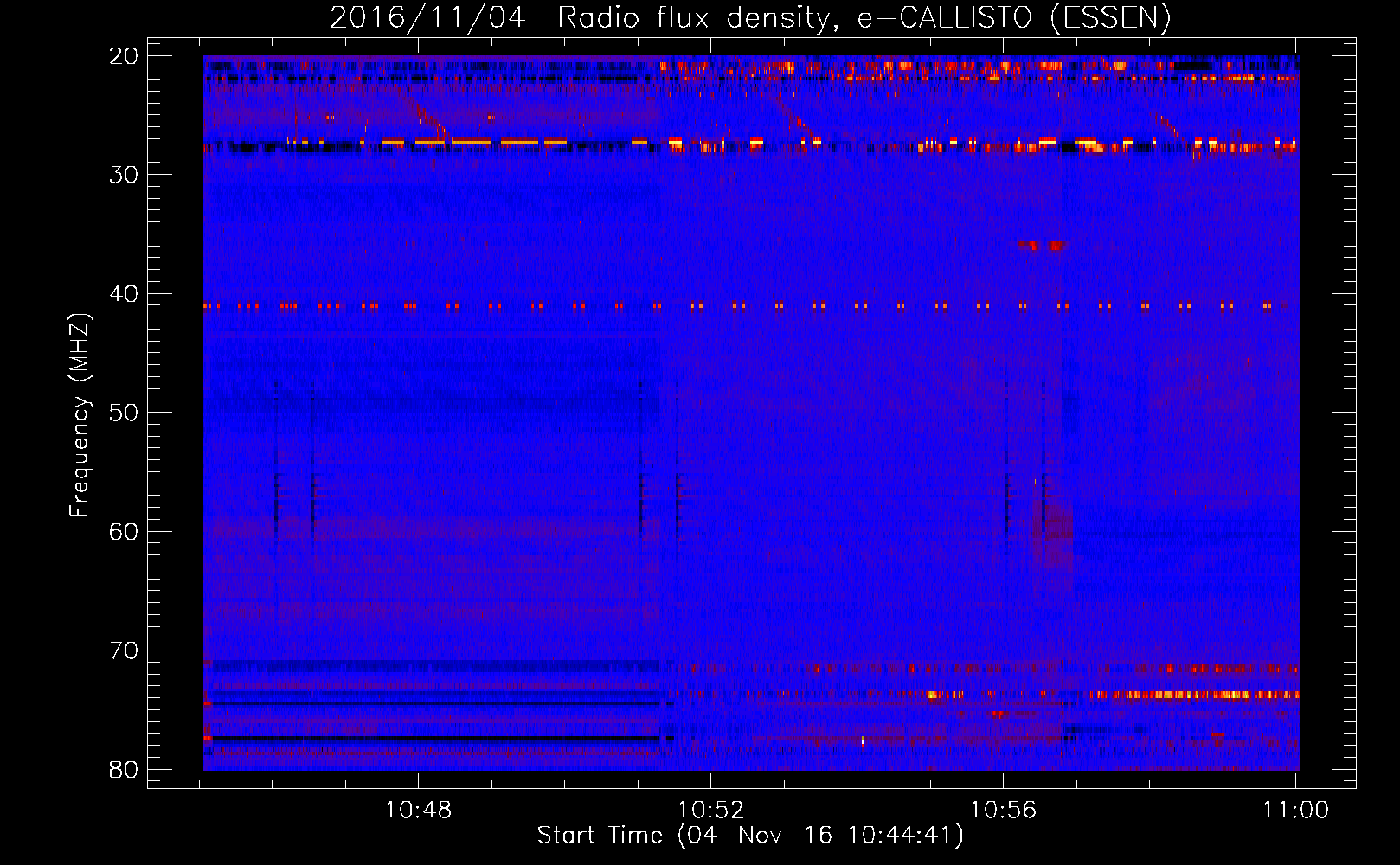The width and height of the screenshot is (1400, 865).
Task: Click the 10:56 time tick label
Action: [1004, 811]
